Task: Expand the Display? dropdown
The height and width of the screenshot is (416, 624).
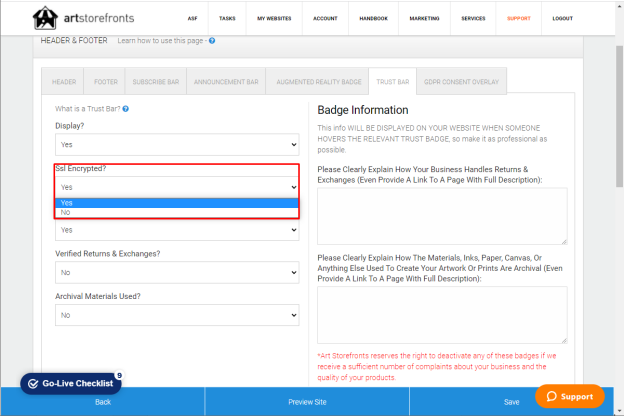Action: pyautogui.click(x=177, y=145)
